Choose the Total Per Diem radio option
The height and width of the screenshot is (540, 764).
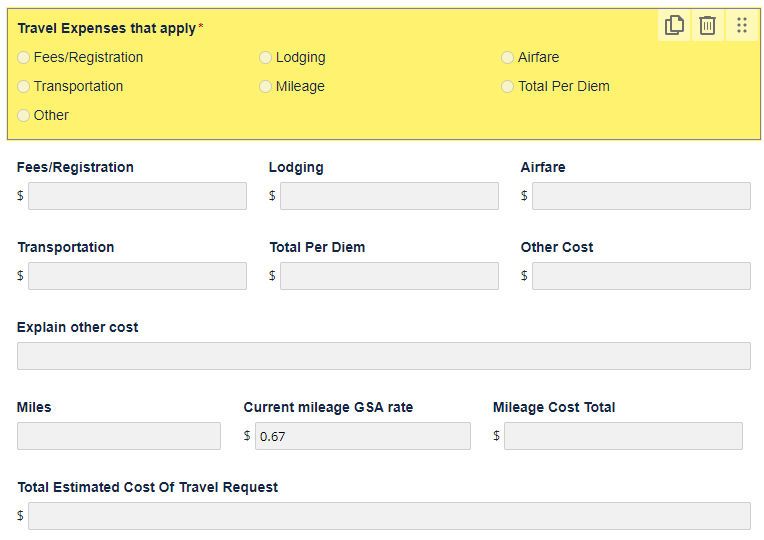click(508, 87)
